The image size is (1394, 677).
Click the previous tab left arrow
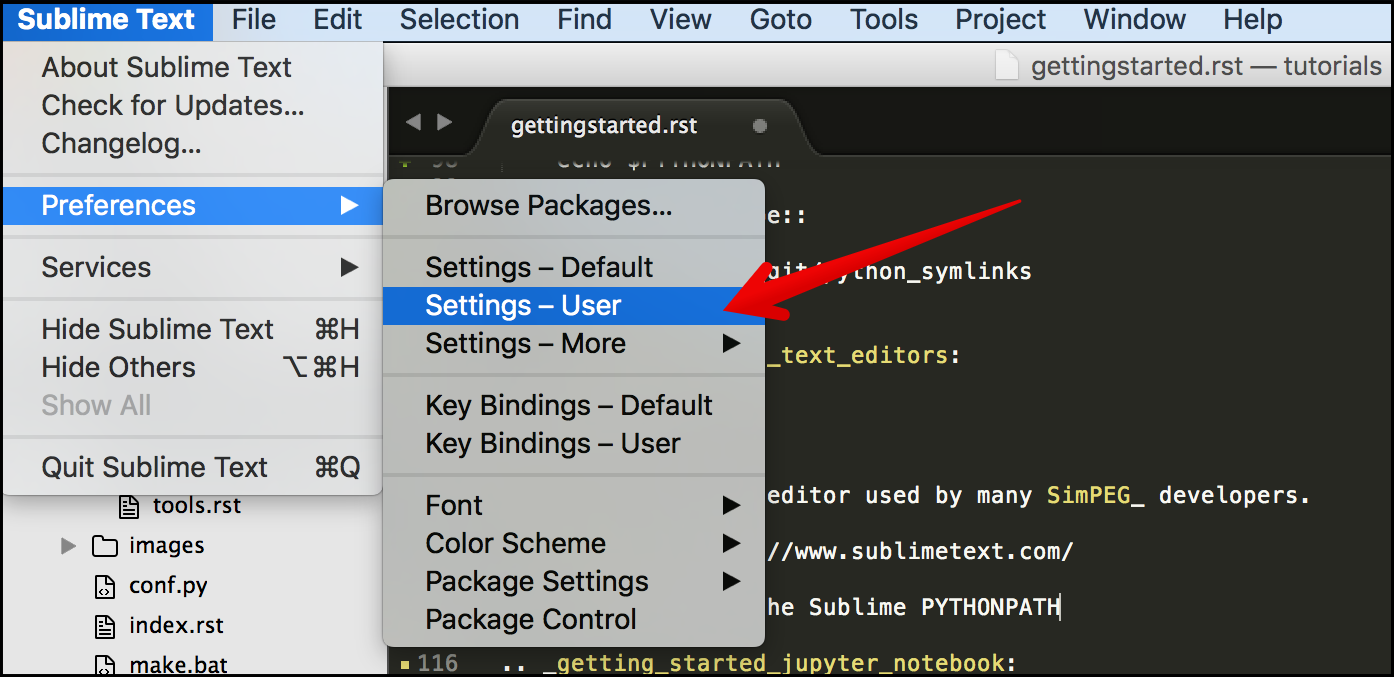(413, 122)
